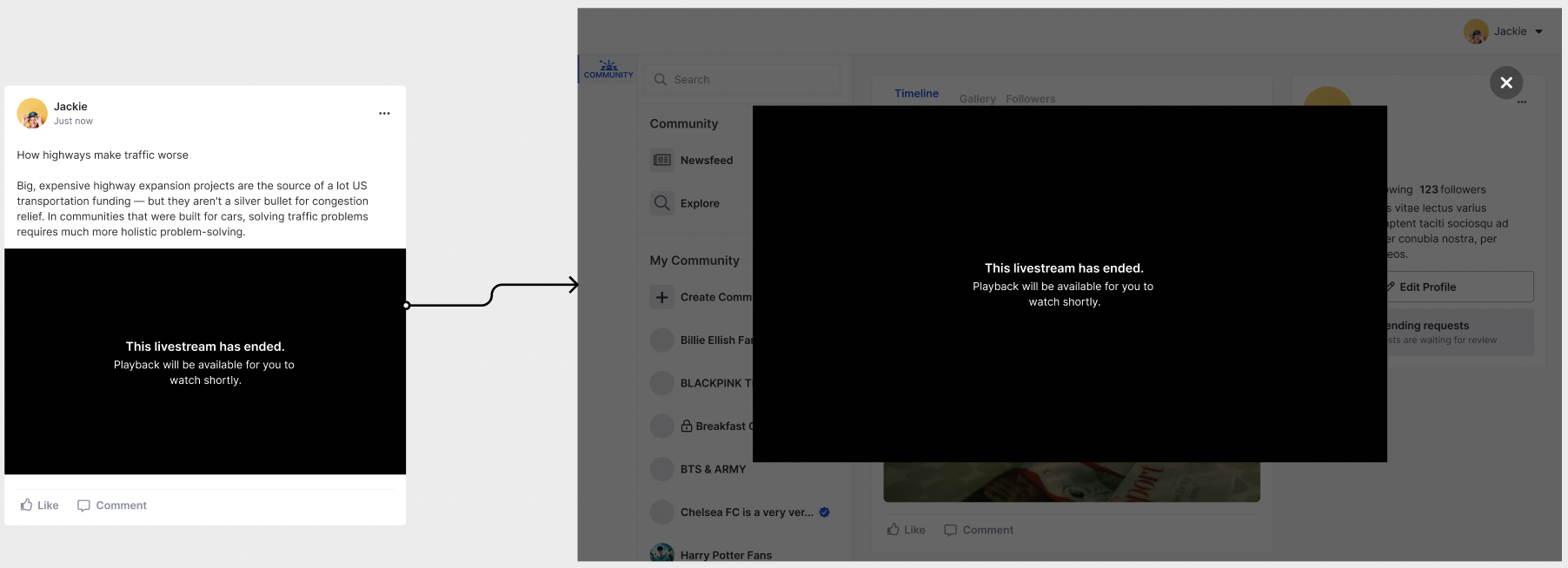Open Explore in the Community sidebar

tap(699, 203)
